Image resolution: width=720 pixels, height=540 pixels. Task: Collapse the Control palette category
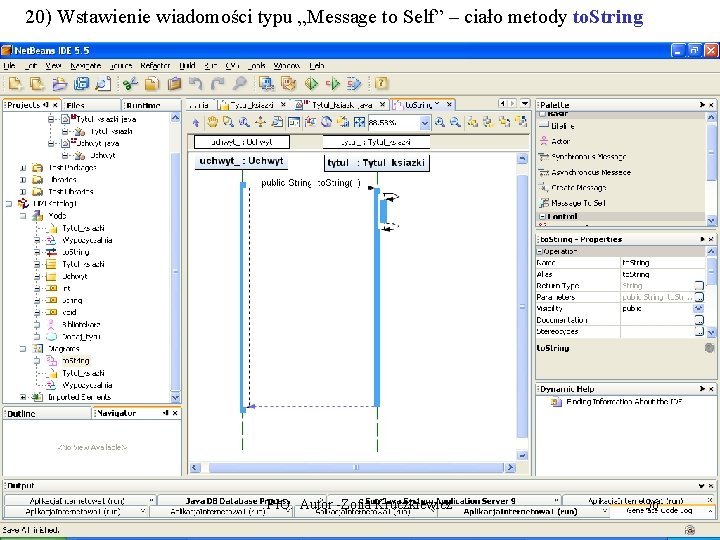click(x=542, y=216)
